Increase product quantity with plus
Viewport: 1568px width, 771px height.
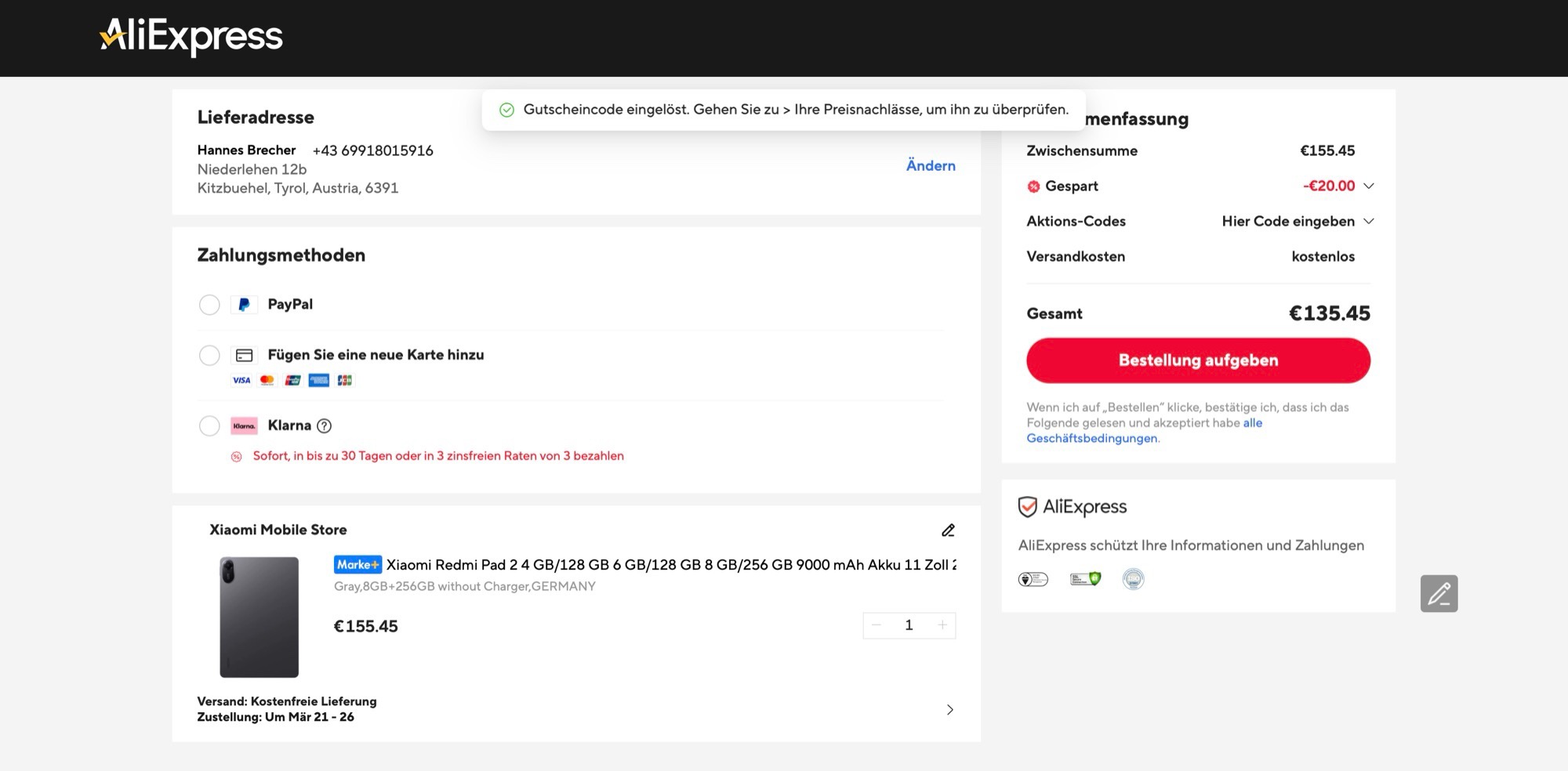tap(942, 625)
